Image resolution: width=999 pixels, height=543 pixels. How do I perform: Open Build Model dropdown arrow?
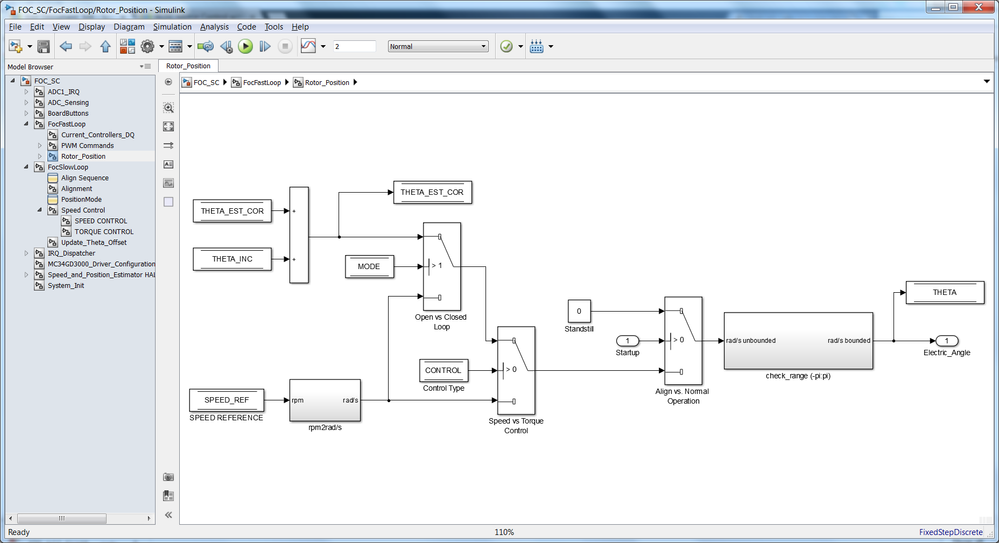coord(550,47)
